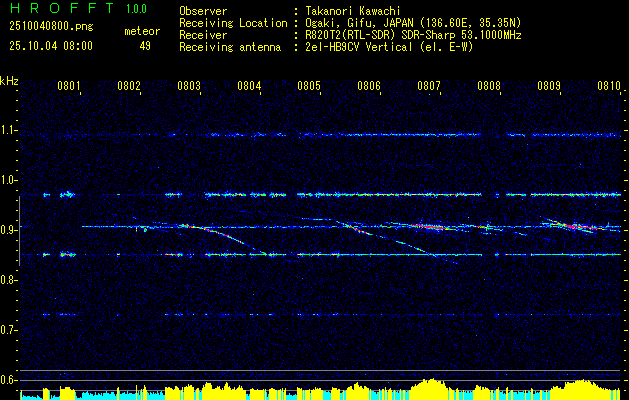Select the 0.9 kHz axis label
Image resolution: width=629 pixels, height=400 pixels.
tap(8, 230)
